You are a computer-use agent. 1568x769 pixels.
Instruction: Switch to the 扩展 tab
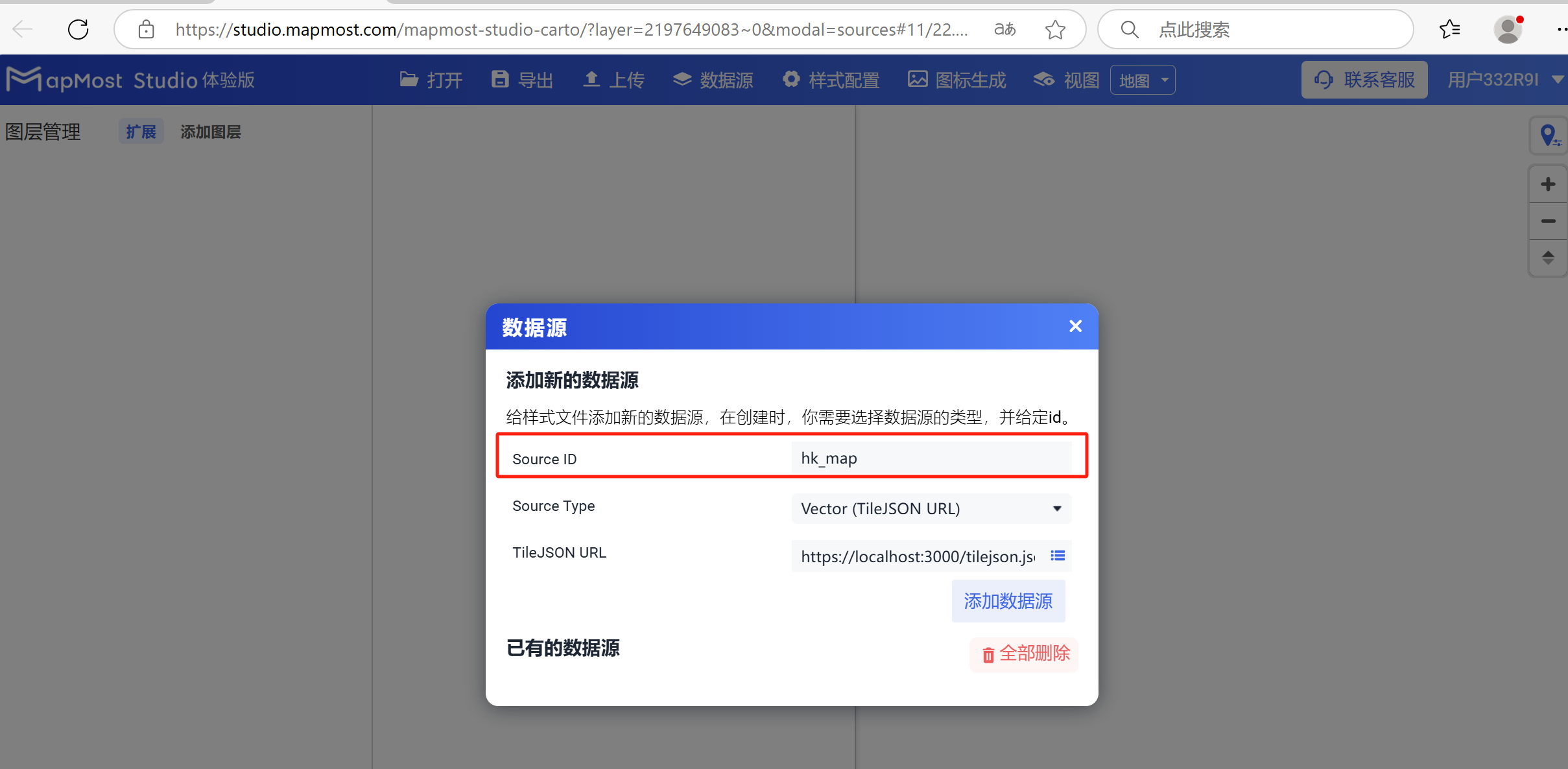coord(141,131)
